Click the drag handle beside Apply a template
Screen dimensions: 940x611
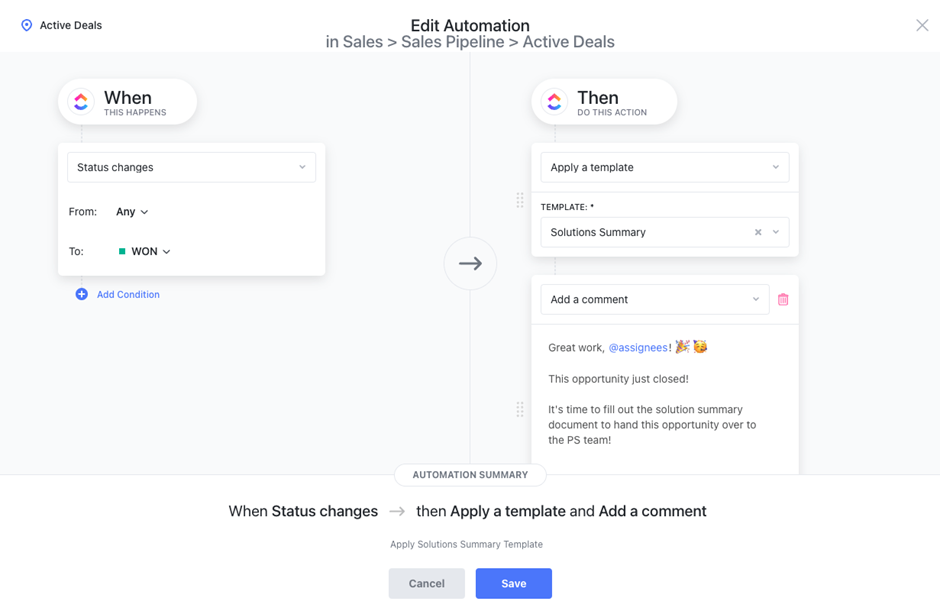(x=520, y=200)
